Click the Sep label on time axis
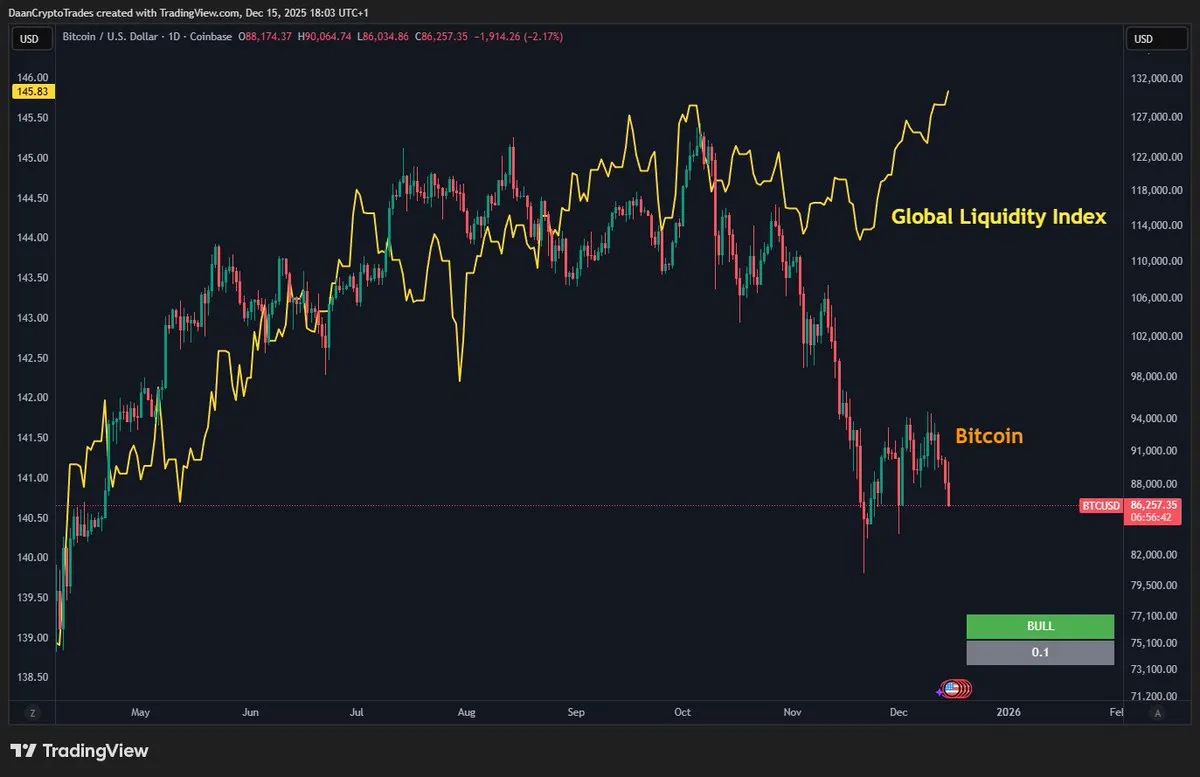1200x777 pixels. (575, 713)
